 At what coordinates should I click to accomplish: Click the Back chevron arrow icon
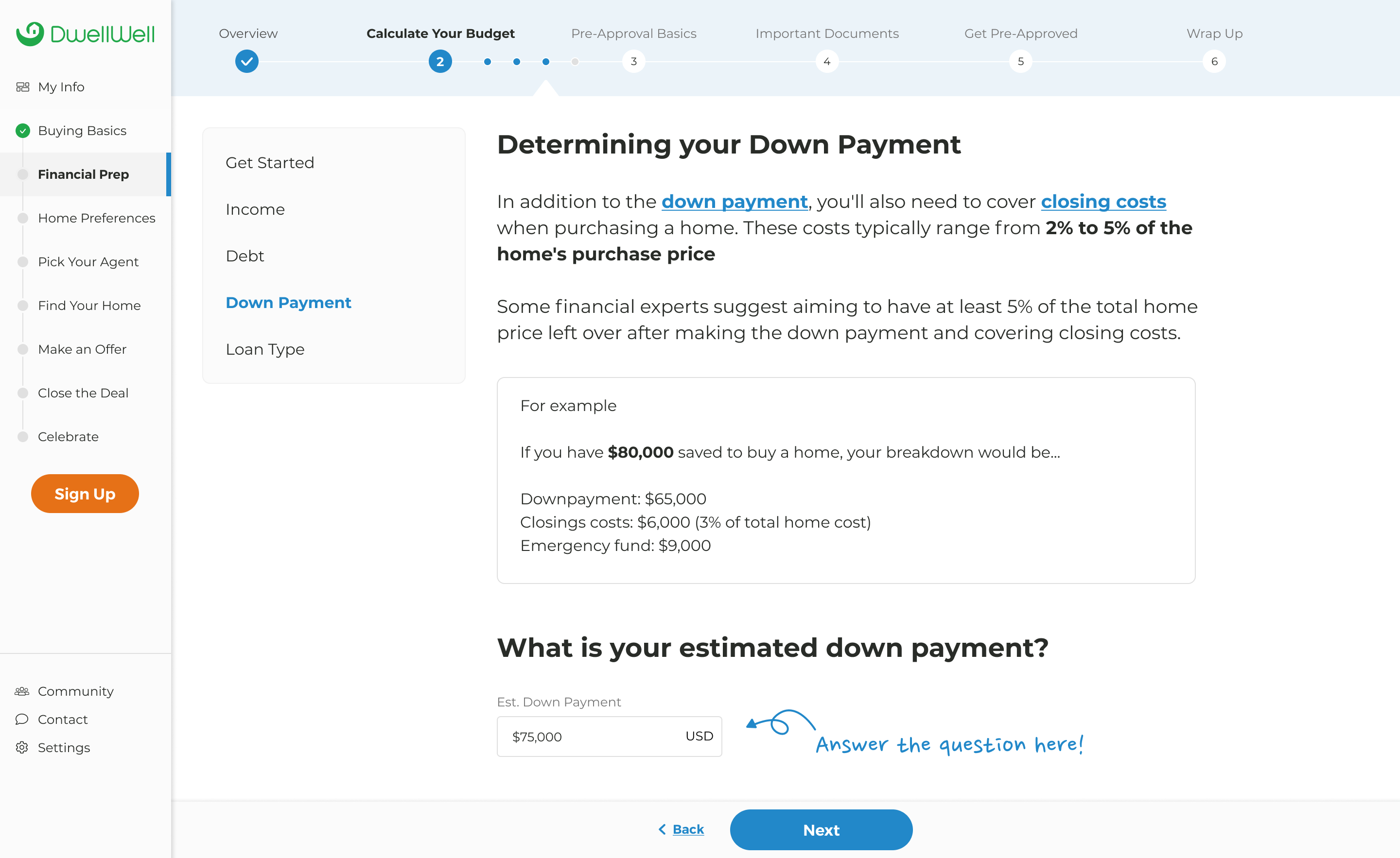point(662,830)
